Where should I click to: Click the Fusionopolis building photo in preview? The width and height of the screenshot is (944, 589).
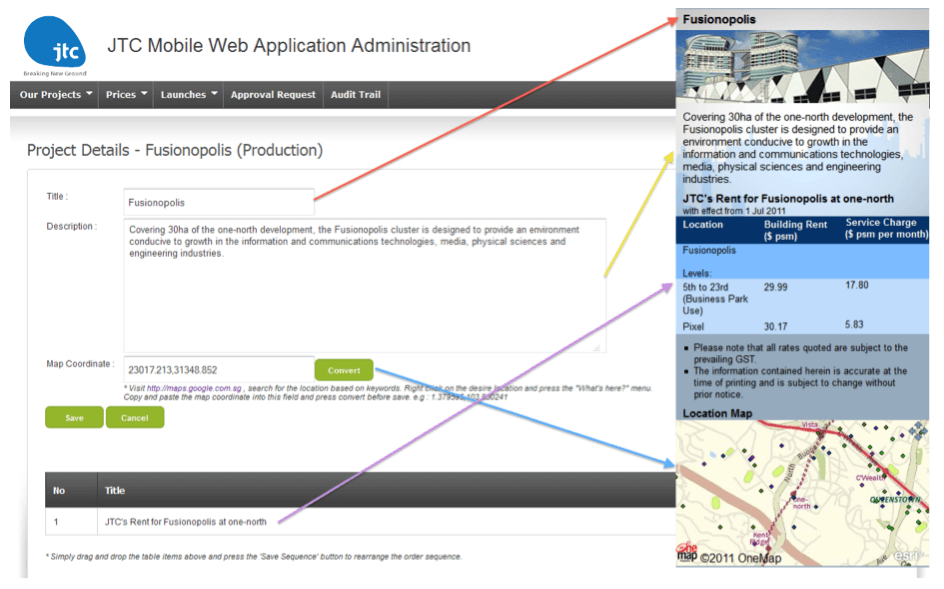click(802, 66)
